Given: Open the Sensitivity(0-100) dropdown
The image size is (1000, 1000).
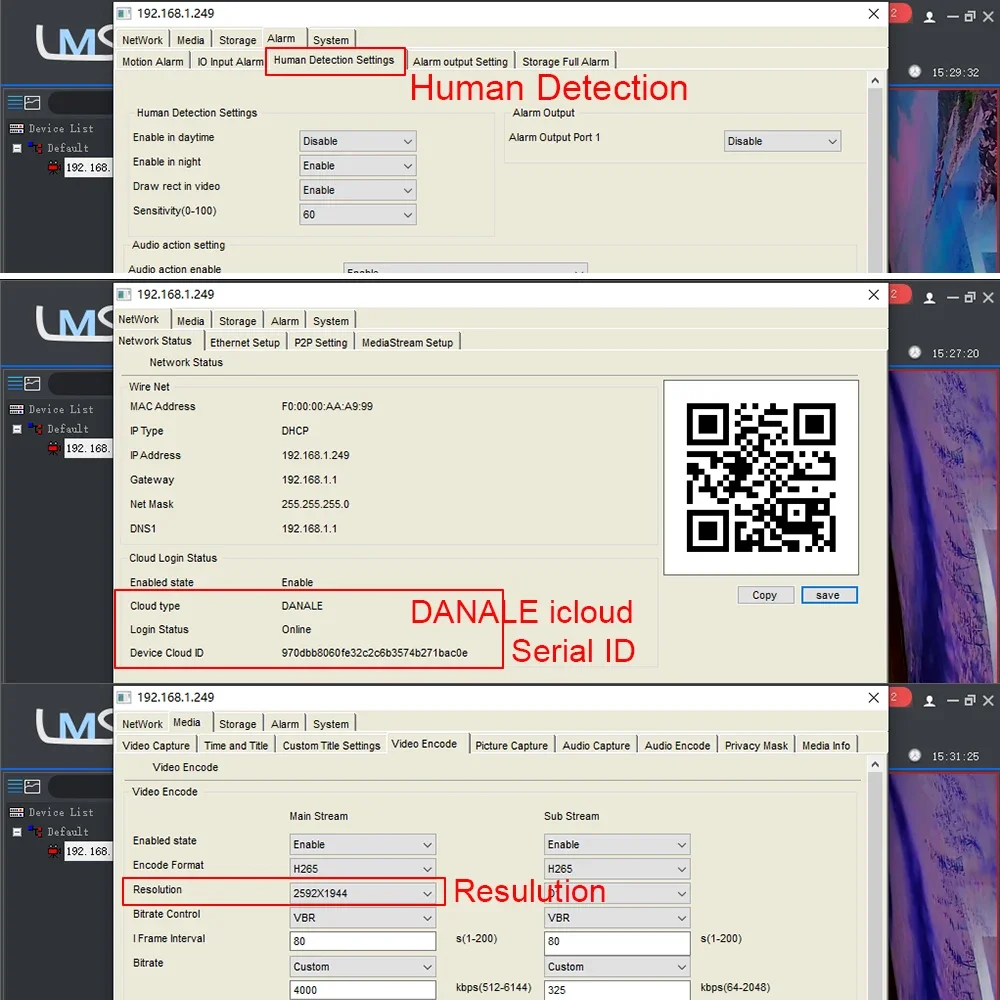Looking at the screenshot, I should pyautogui.click(x=358, y=214).
